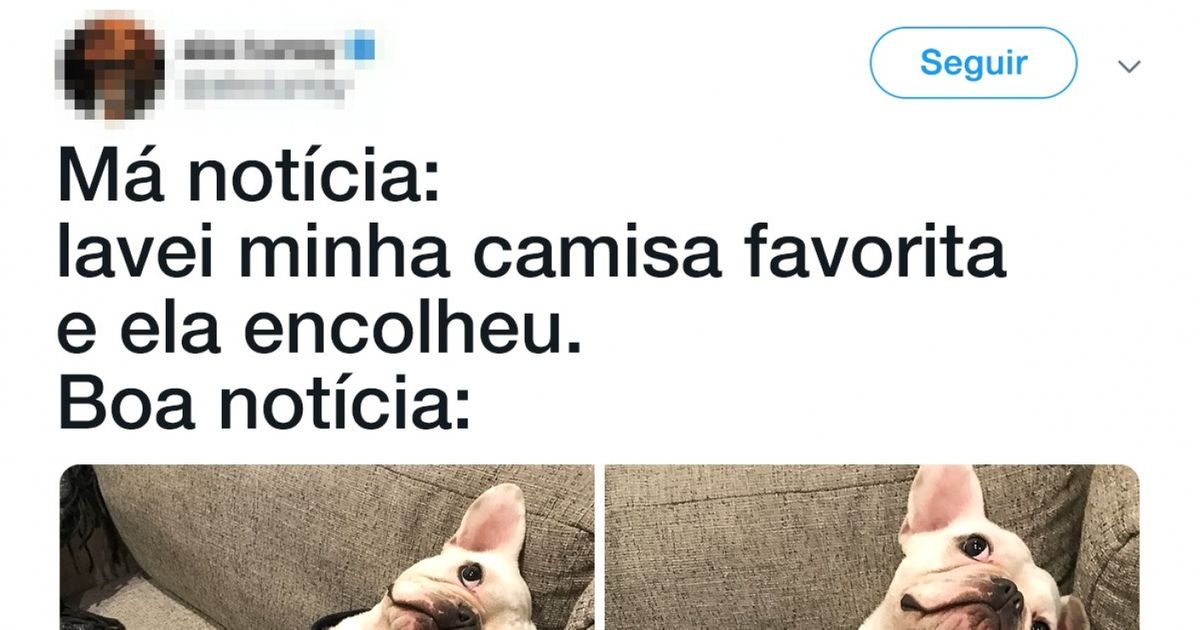
Task: Select the 'lavei minha camisa favorita' line
Action: (531, 254)
